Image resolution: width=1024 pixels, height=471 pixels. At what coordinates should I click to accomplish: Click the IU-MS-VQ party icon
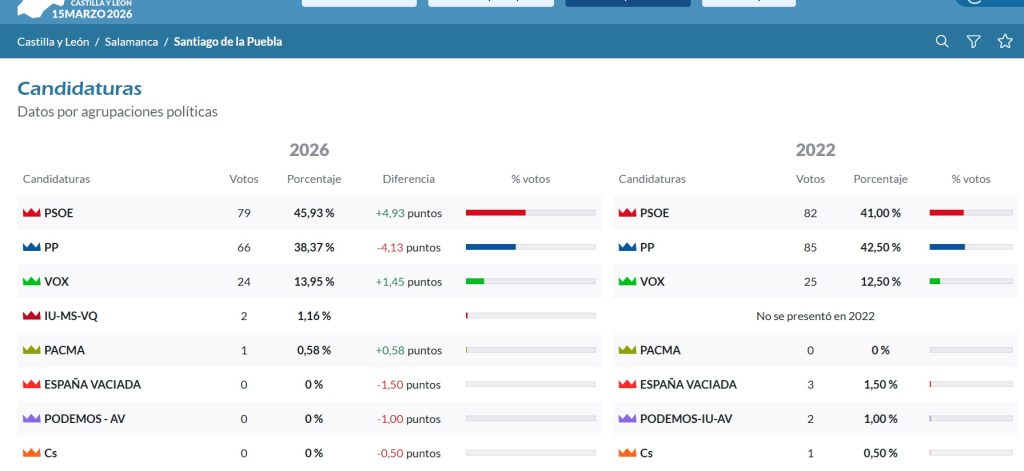pyautogui.click(x=31, y=316)
